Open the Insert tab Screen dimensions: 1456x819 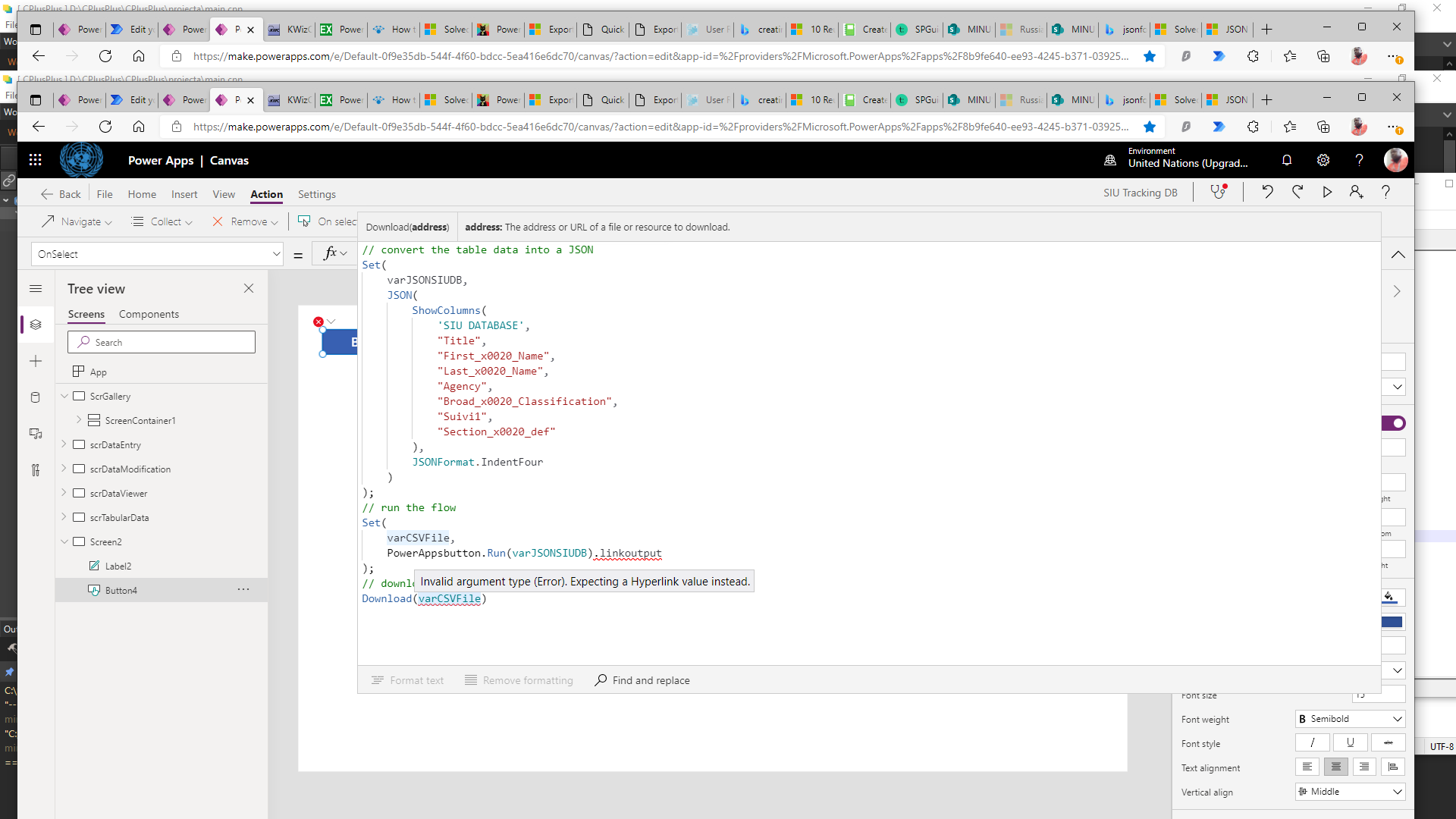tap(184, 194)
